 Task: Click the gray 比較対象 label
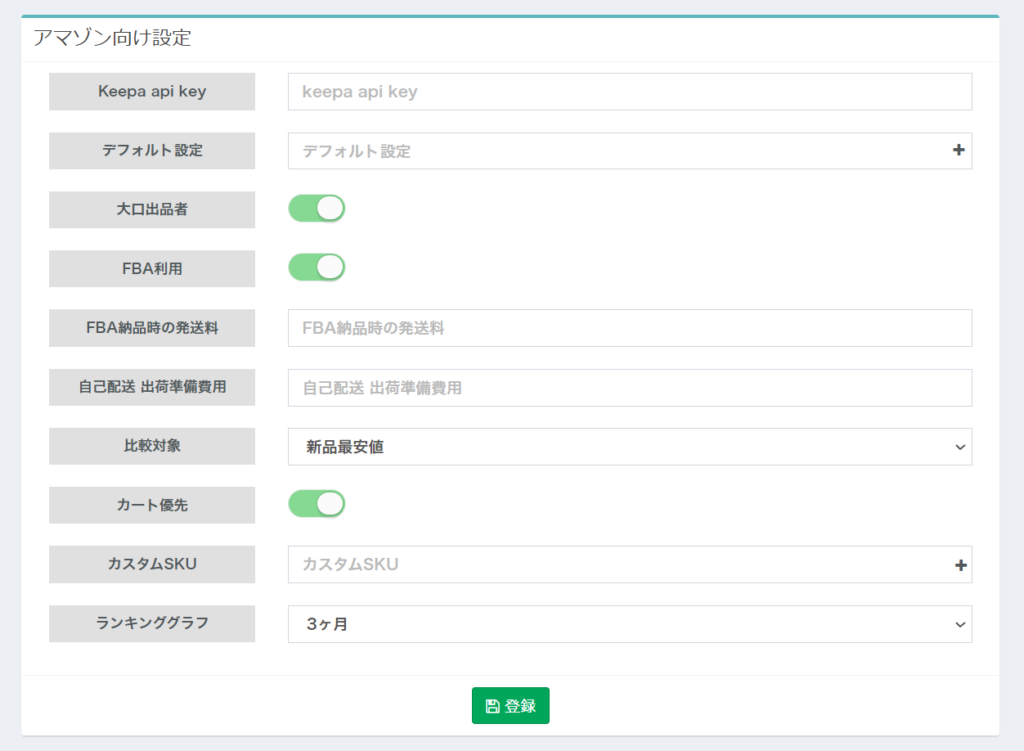[152, 447]
